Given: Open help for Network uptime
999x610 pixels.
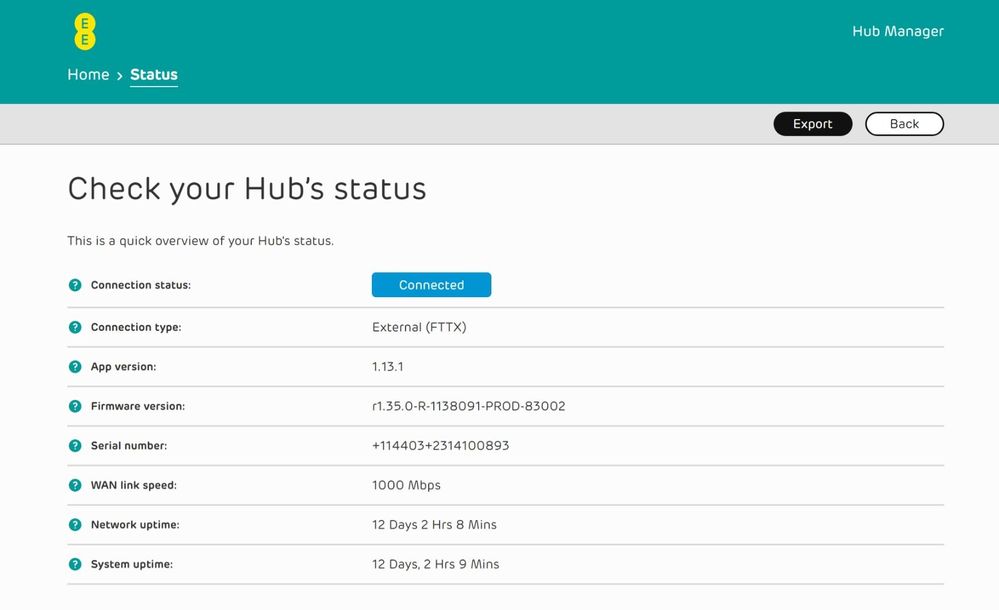Looking at the screenshot, I should pyautogui.click(x=74, y=525).
